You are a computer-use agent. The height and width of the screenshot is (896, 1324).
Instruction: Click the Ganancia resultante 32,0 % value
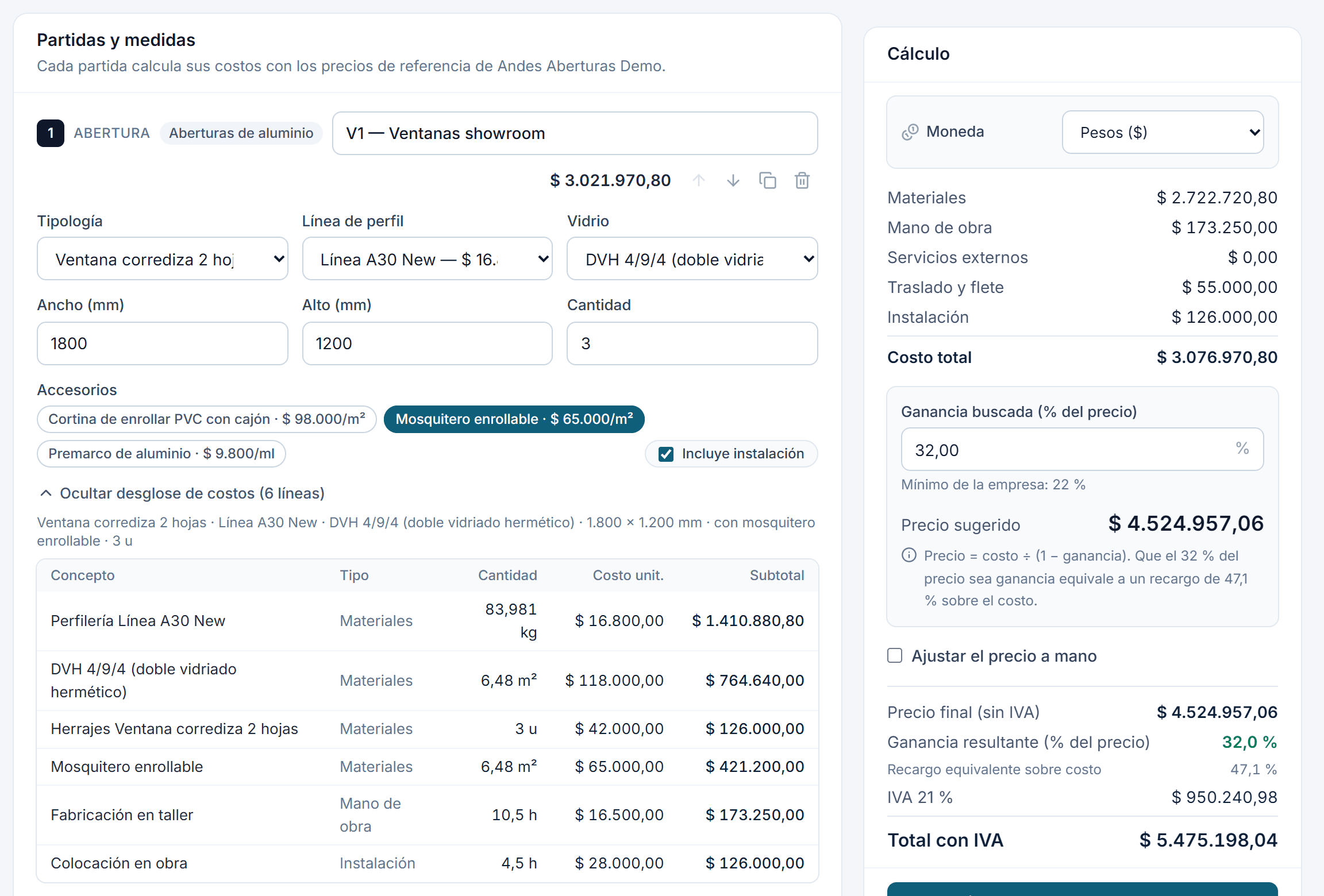point(1249,742)
